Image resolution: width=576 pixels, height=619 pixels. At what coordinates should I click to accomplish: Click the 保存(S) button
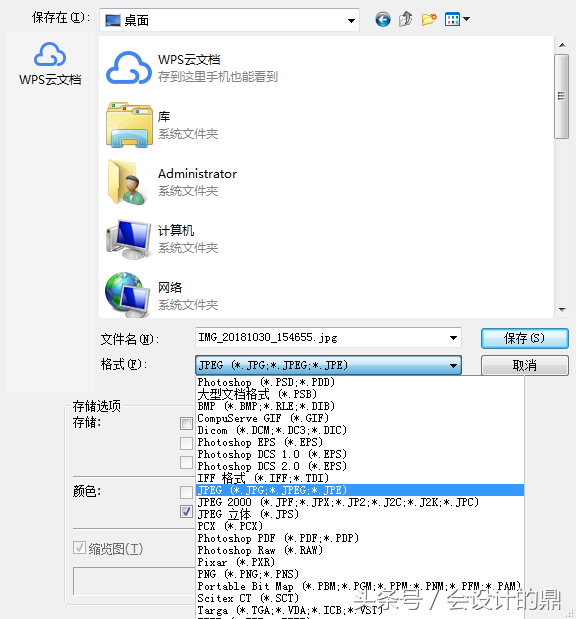[525, 339]
